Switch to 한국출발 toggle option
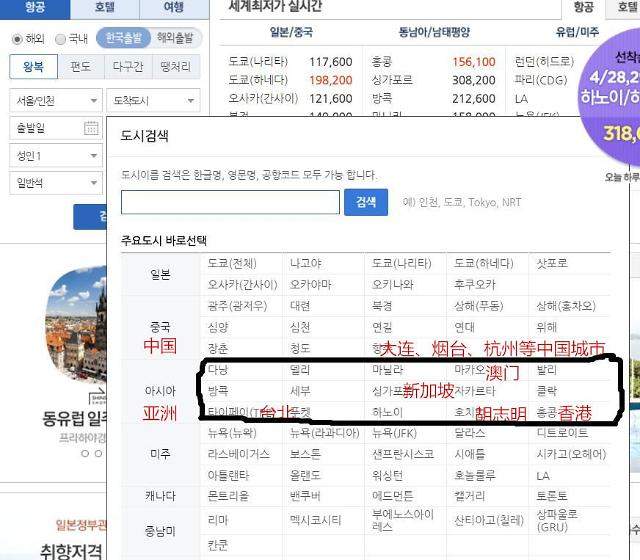 123,38
